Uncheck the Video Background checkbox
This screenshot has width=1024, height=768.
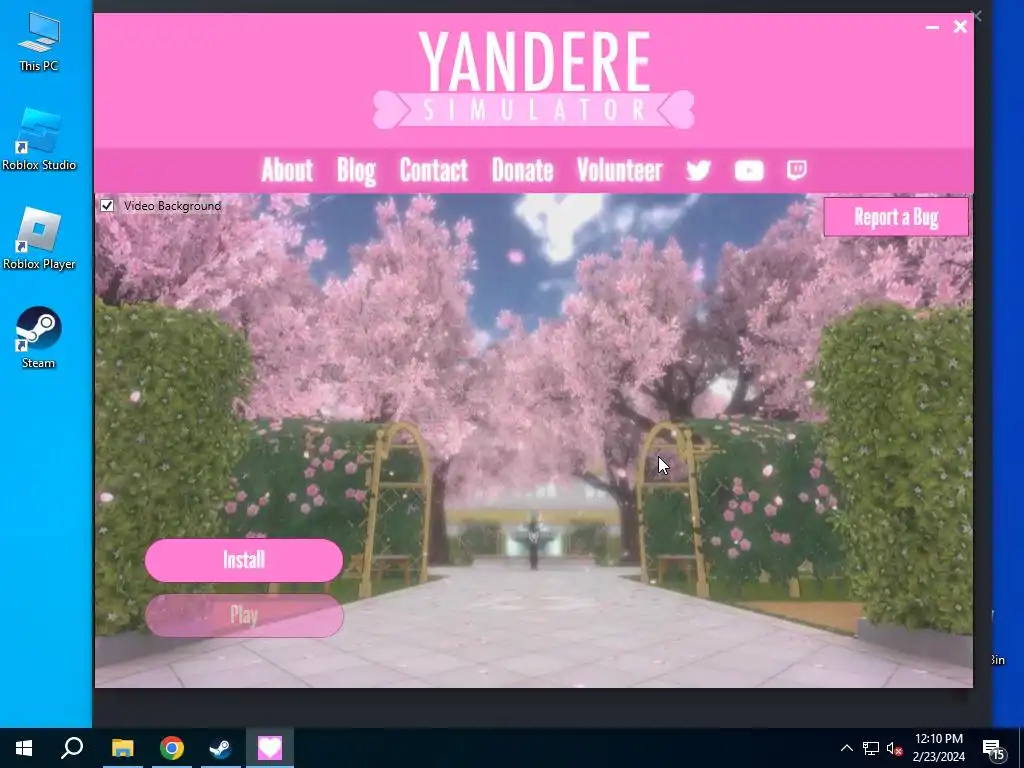[107, 206]
